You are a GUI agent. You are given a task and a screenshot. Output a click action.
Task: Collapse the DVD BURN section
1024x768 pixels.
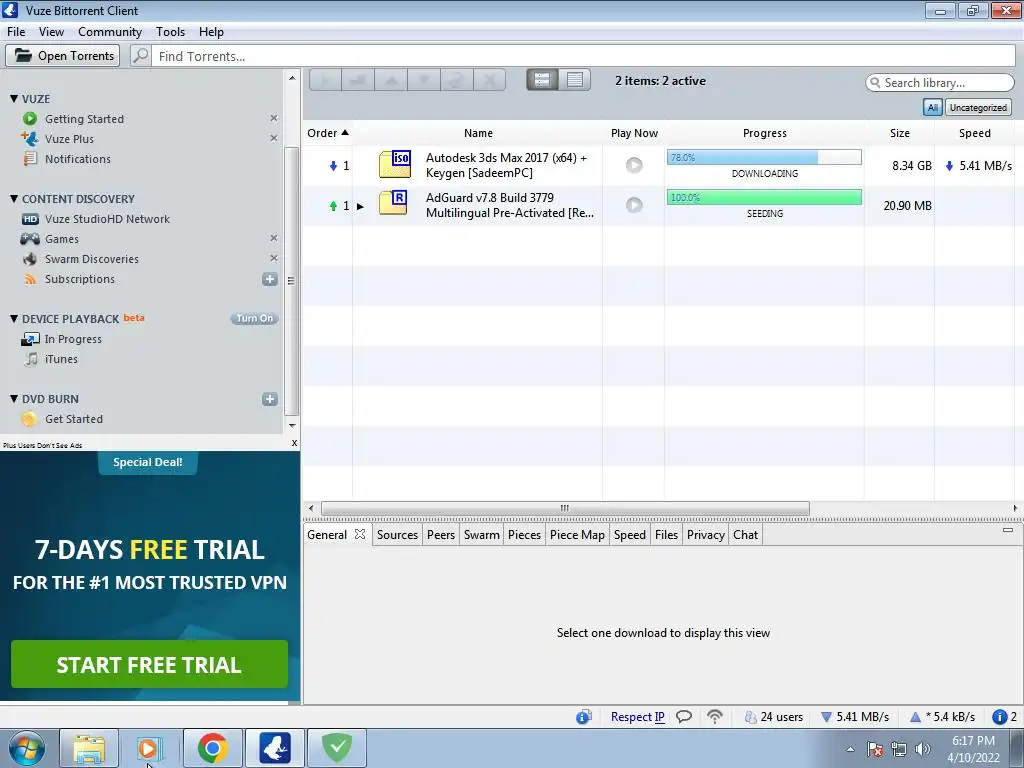(14, 398)
